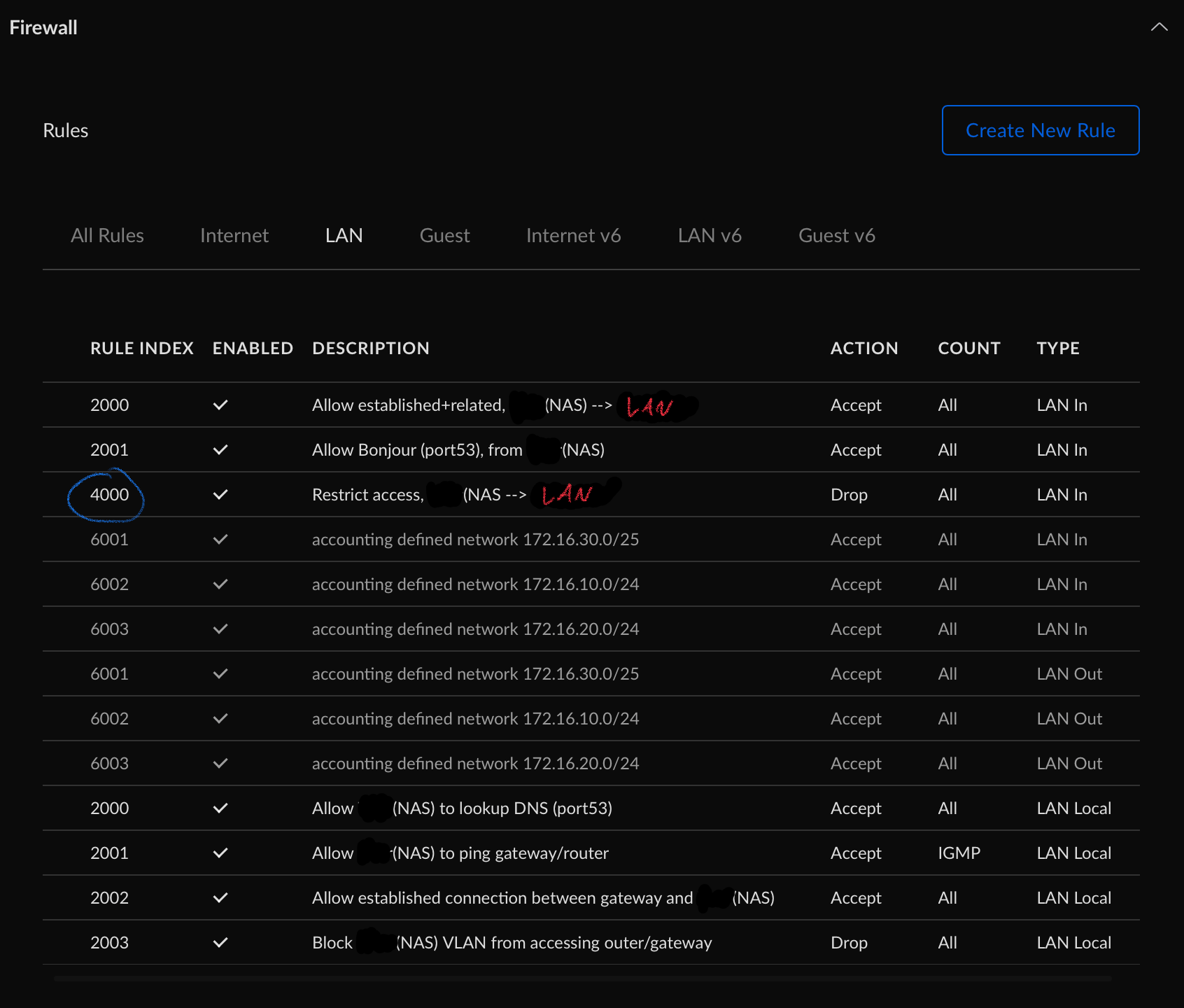Click checkmark on ping gateway/router IGMP rule
This screenshot has height=1008, width=1184.
click(x=220, y=853)
